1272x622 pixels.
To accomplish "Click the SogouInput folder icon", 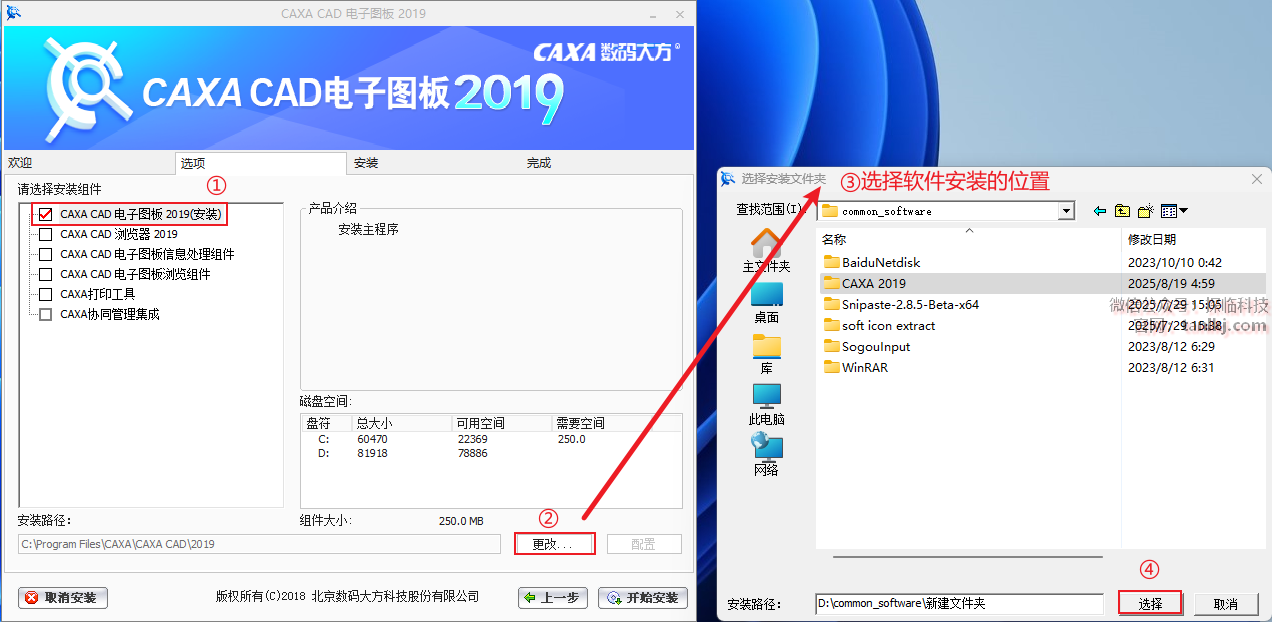I will 830,346.
